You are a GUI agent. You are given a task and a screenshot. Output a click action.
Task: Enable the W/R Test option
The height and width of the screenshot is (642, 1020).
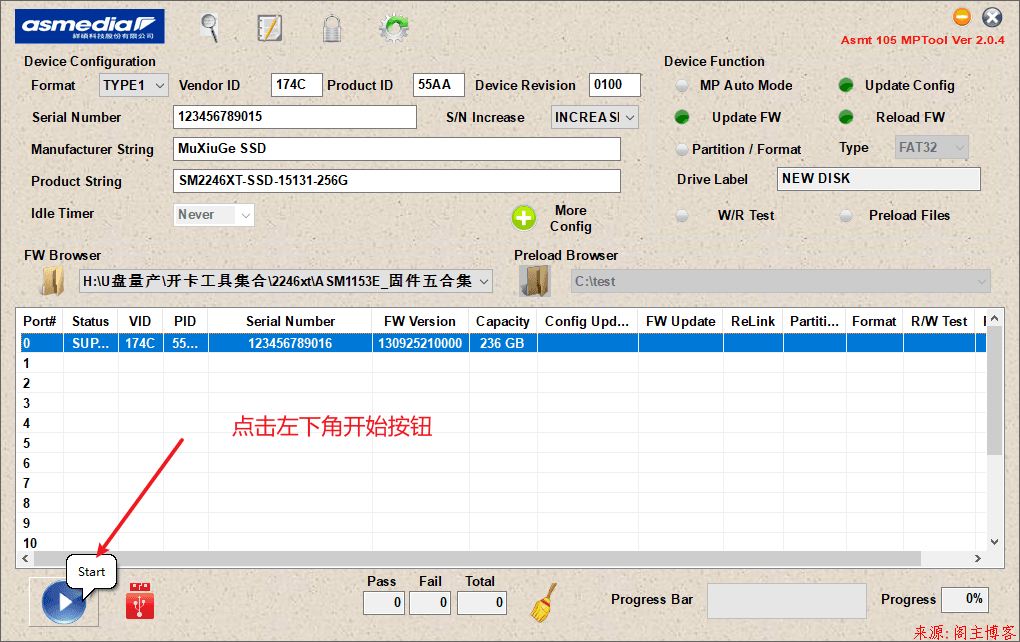pos(682,215)
